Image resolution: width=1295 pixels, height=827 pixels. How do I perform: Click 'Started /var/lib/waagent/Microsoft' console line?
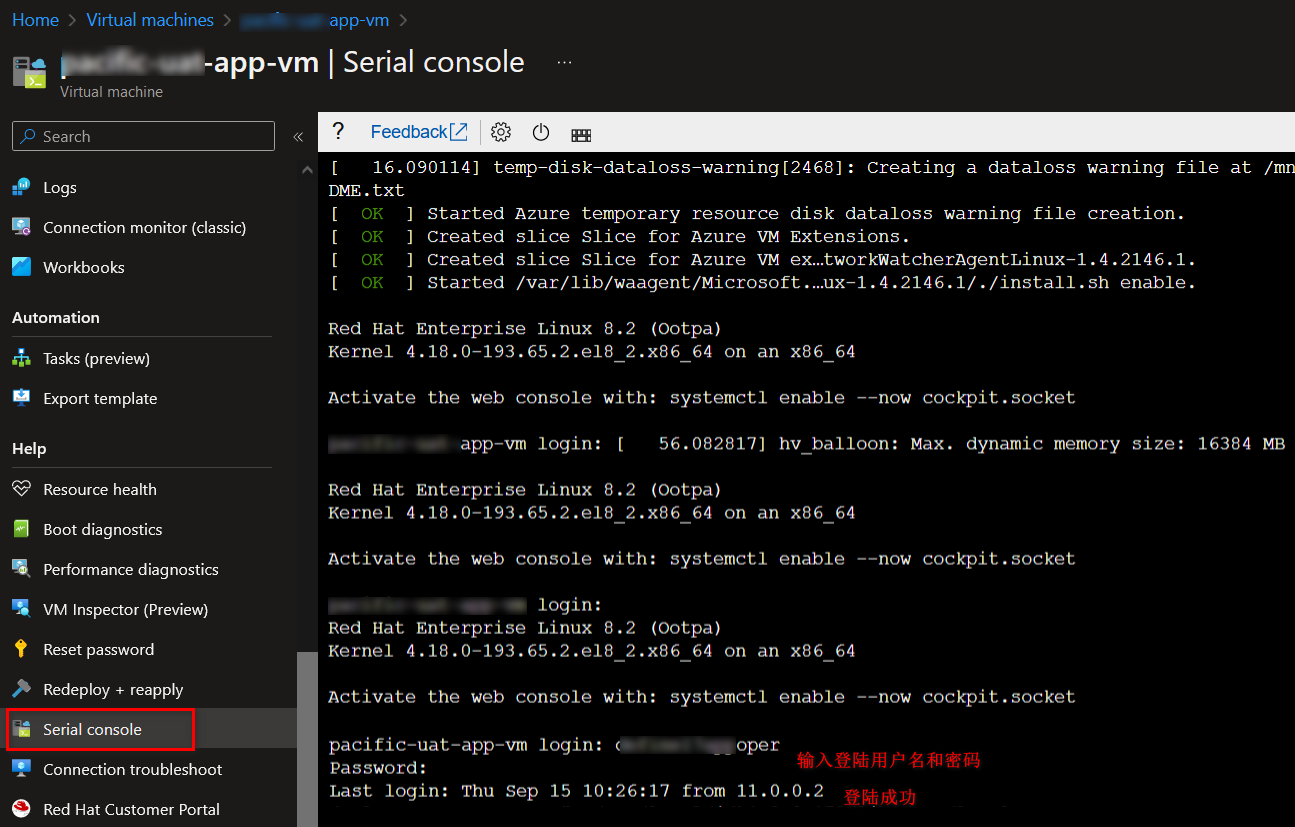tap(762, 282)
